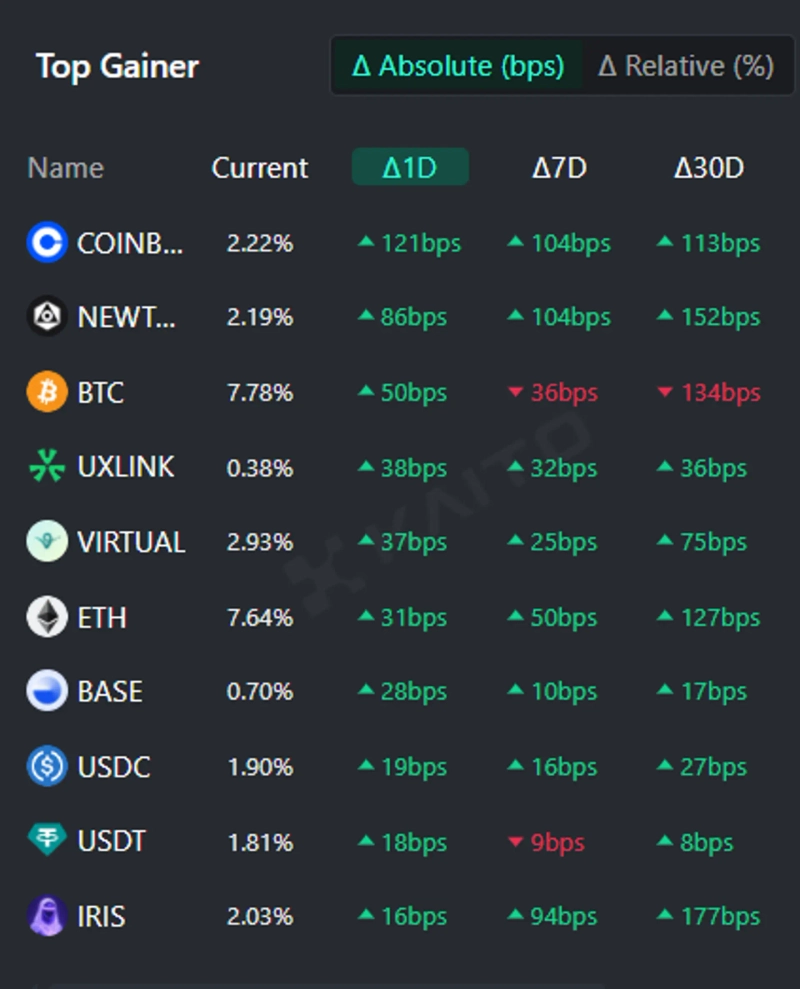This screenshot has width=800, height=989.
Task: Switch to Δ Absolute (bps) view
Action: [458, 66]
